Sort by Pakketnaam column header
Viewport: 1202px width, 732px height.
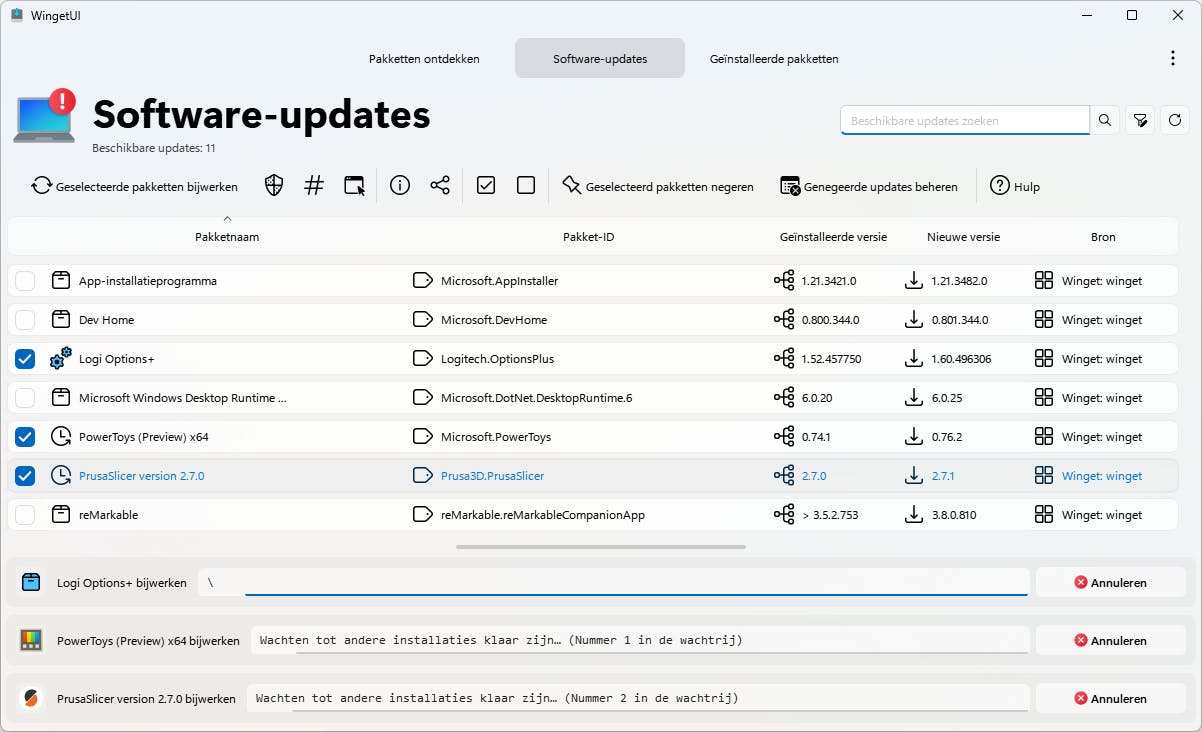pyautogui.click(x=227, y=237)
